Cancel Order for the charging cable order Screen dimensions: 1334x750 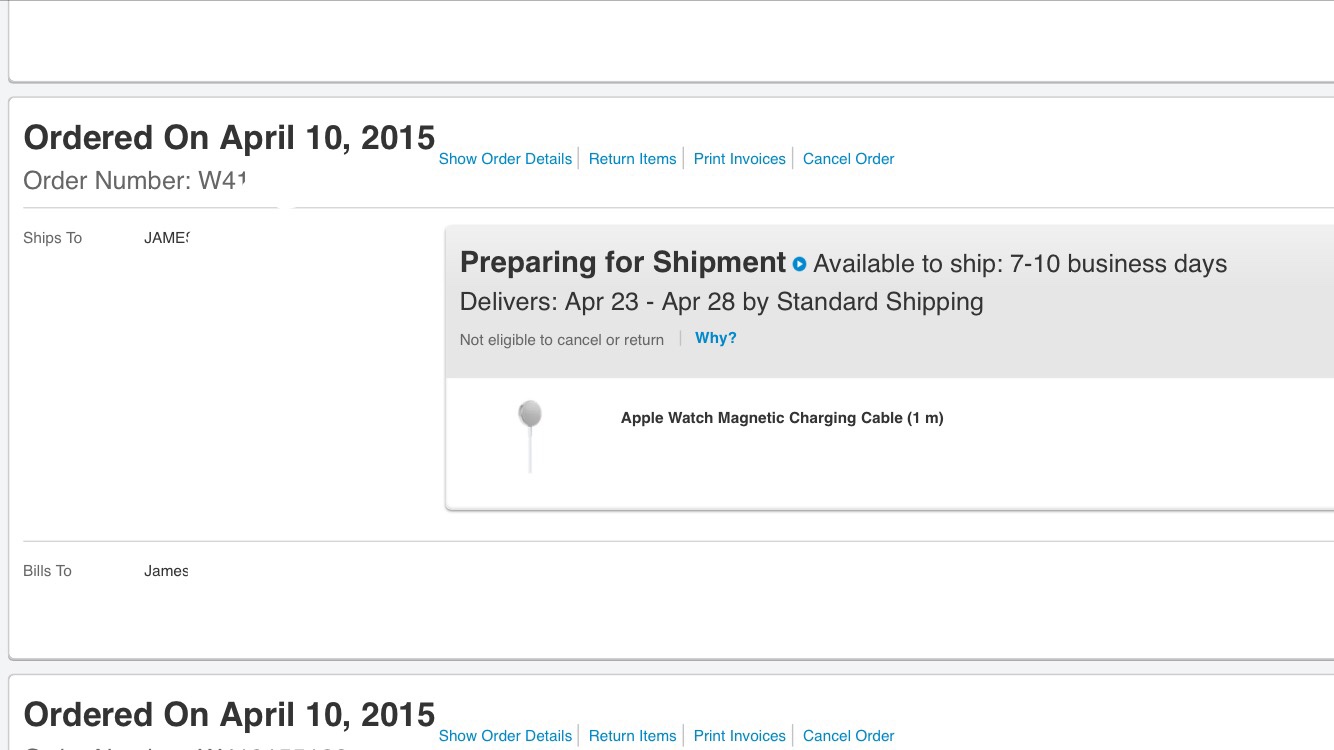[848, 159]
